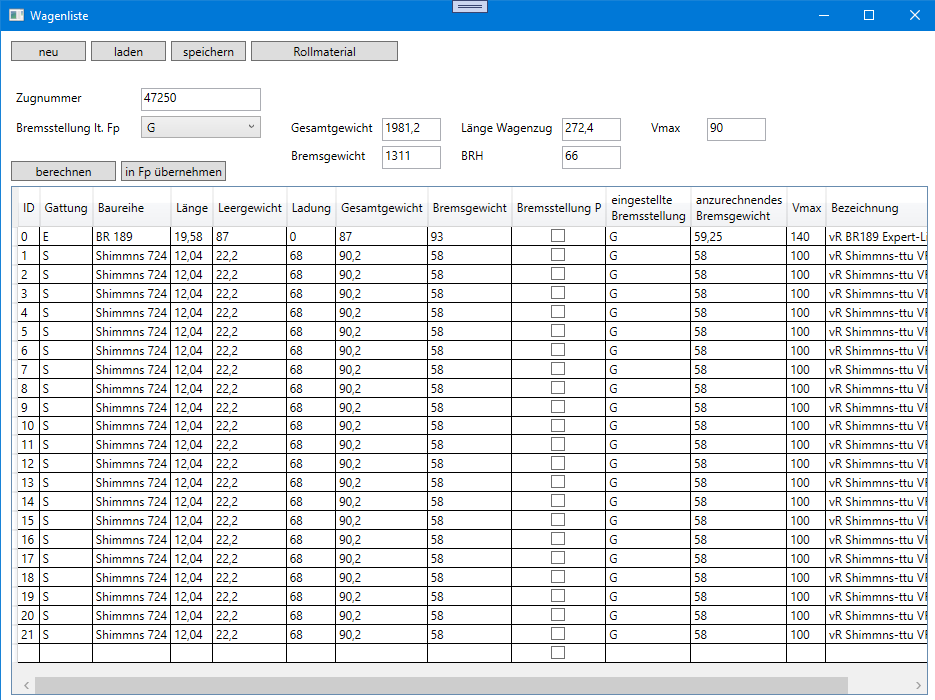Select the Gesamtgewicht total text field
Viewport: 935px width, 700px height.
pos(411,129)
